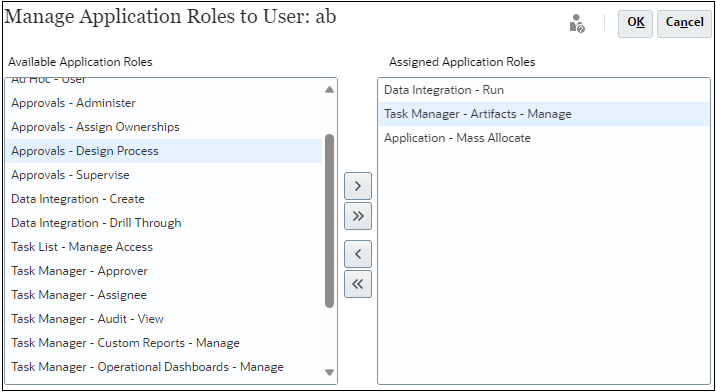
Task: Click the scroll down arrow in Available roles
Action: coord(329,372)
